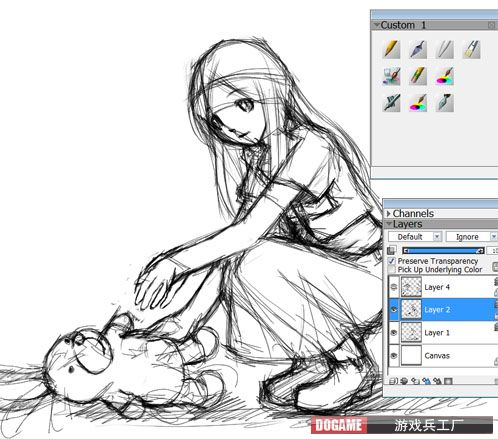This screenshot has width=498, height=439.
Task: Expand the Channels panel
Action: coord(389,213)
